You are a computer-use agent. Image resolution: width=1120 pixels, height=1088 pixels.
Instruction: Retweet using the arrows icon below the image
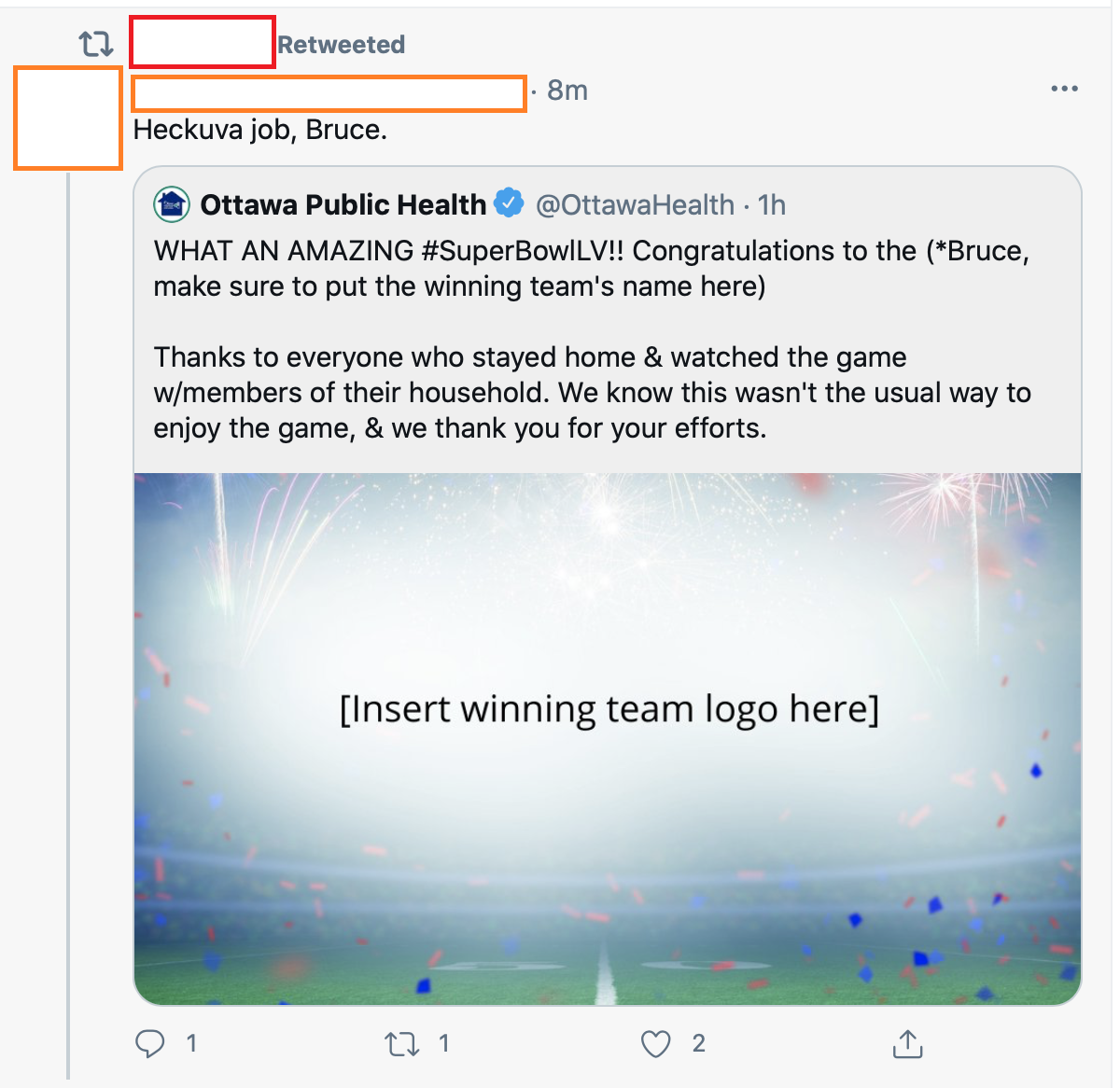pyautogui.click(x=402, y=1043)
